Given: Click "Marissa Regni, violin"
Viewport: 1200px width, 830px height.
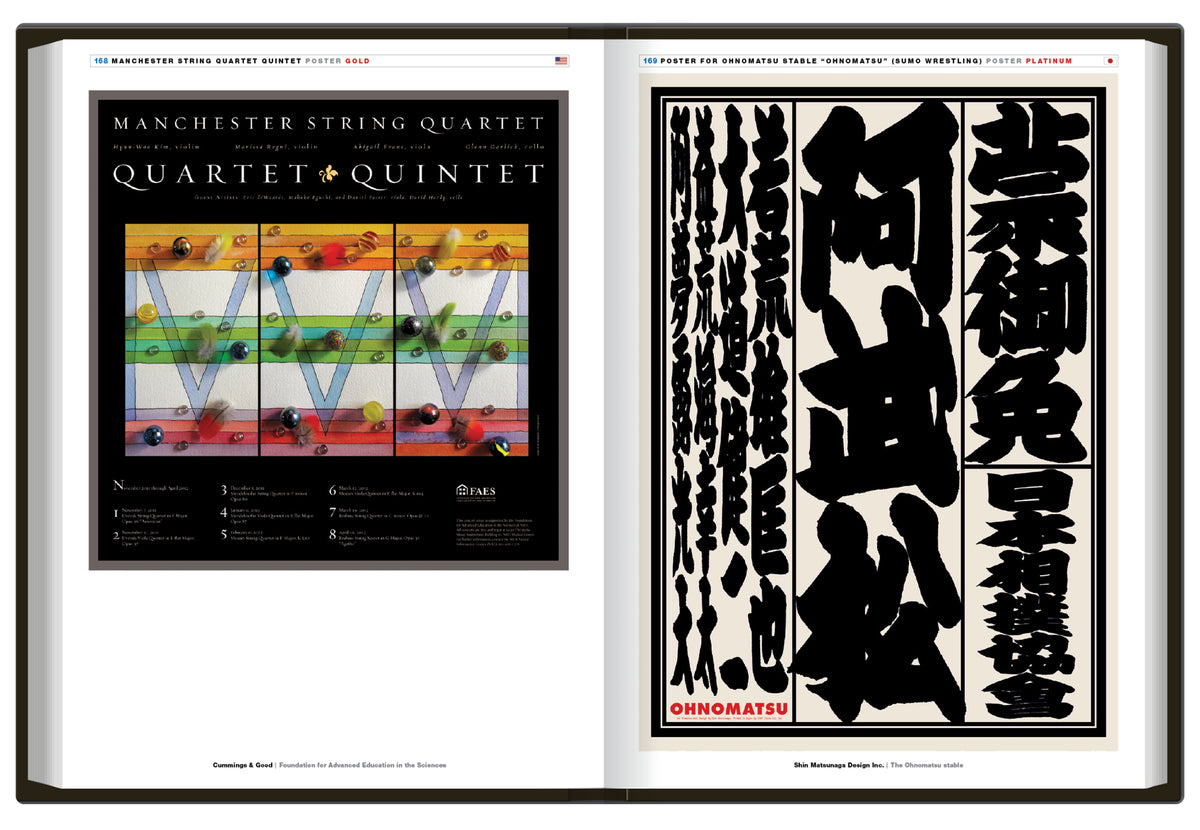Looking at the screenshot, I should 275,147.
